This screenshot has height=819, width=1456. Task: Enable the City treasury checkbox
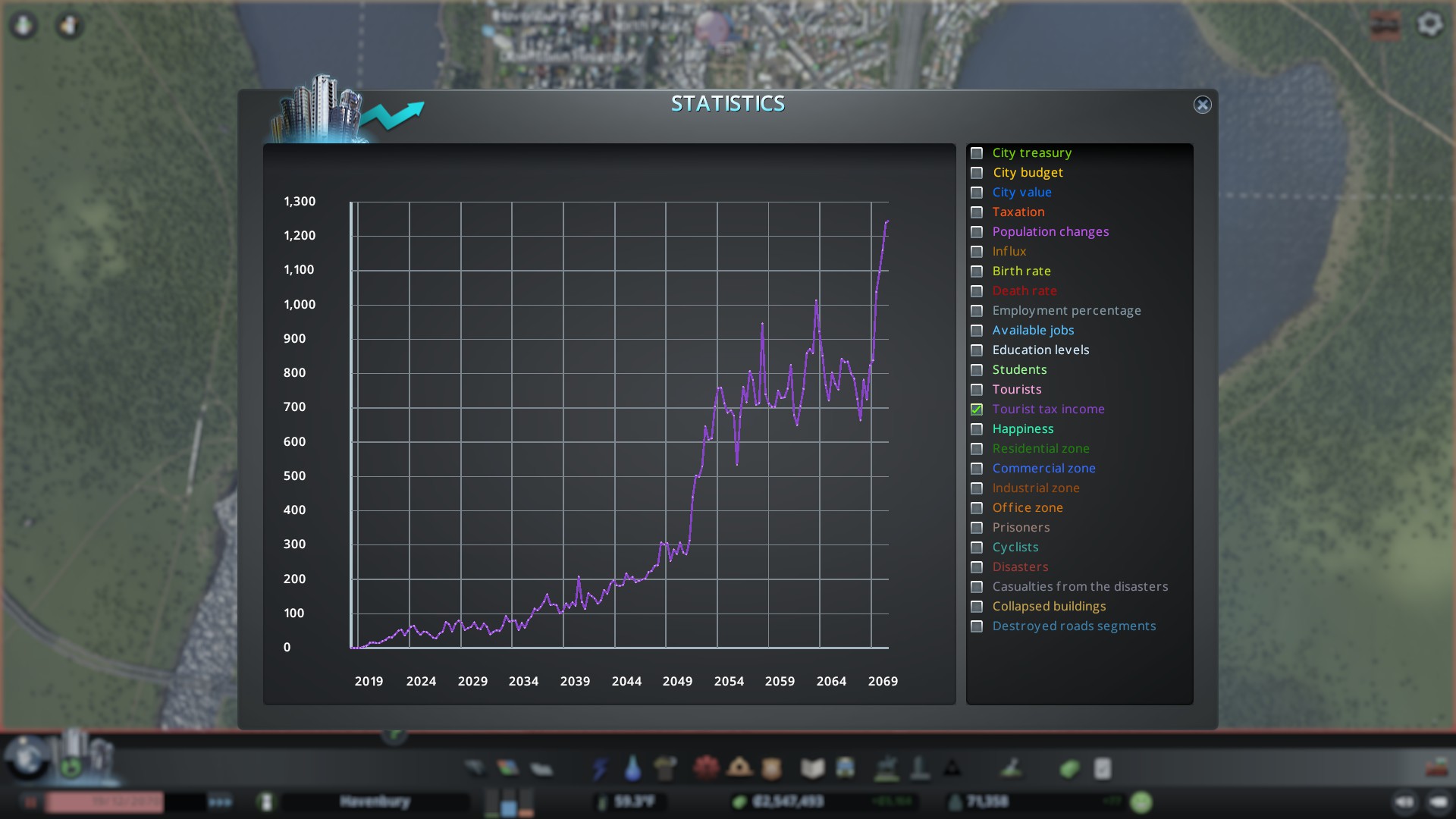(977, 153)
